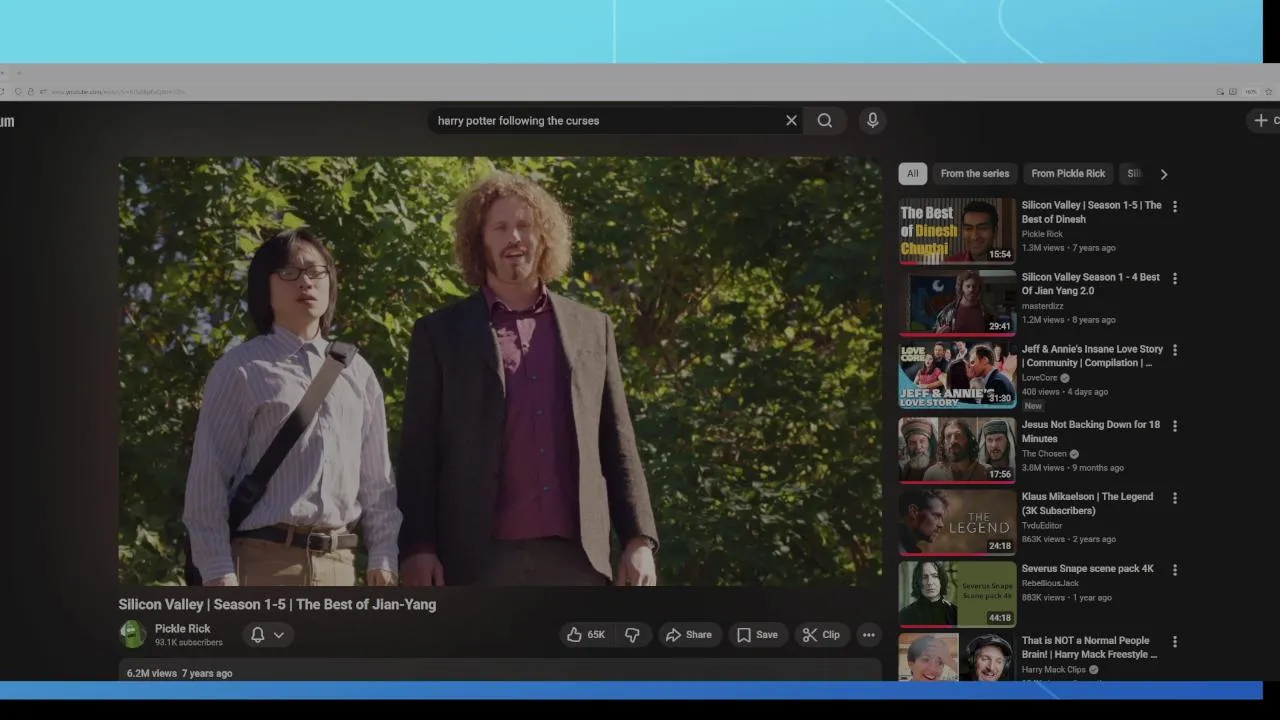Select the From the series chip
Viewport: 1280px width, 720px height.
[x=975, y=174]
